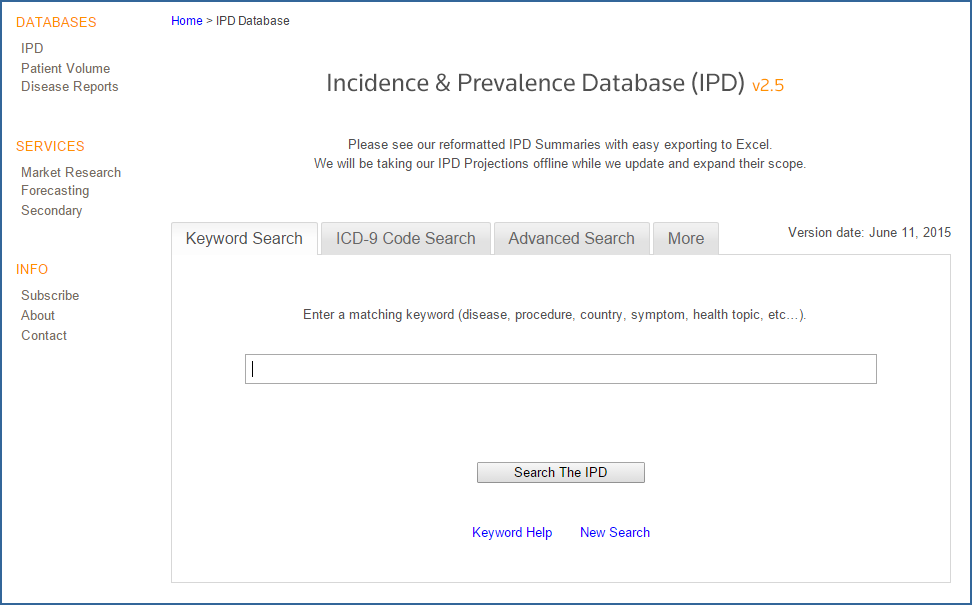Select the More tab
This screenshot has width=972, height=605.
coord(685,238)
